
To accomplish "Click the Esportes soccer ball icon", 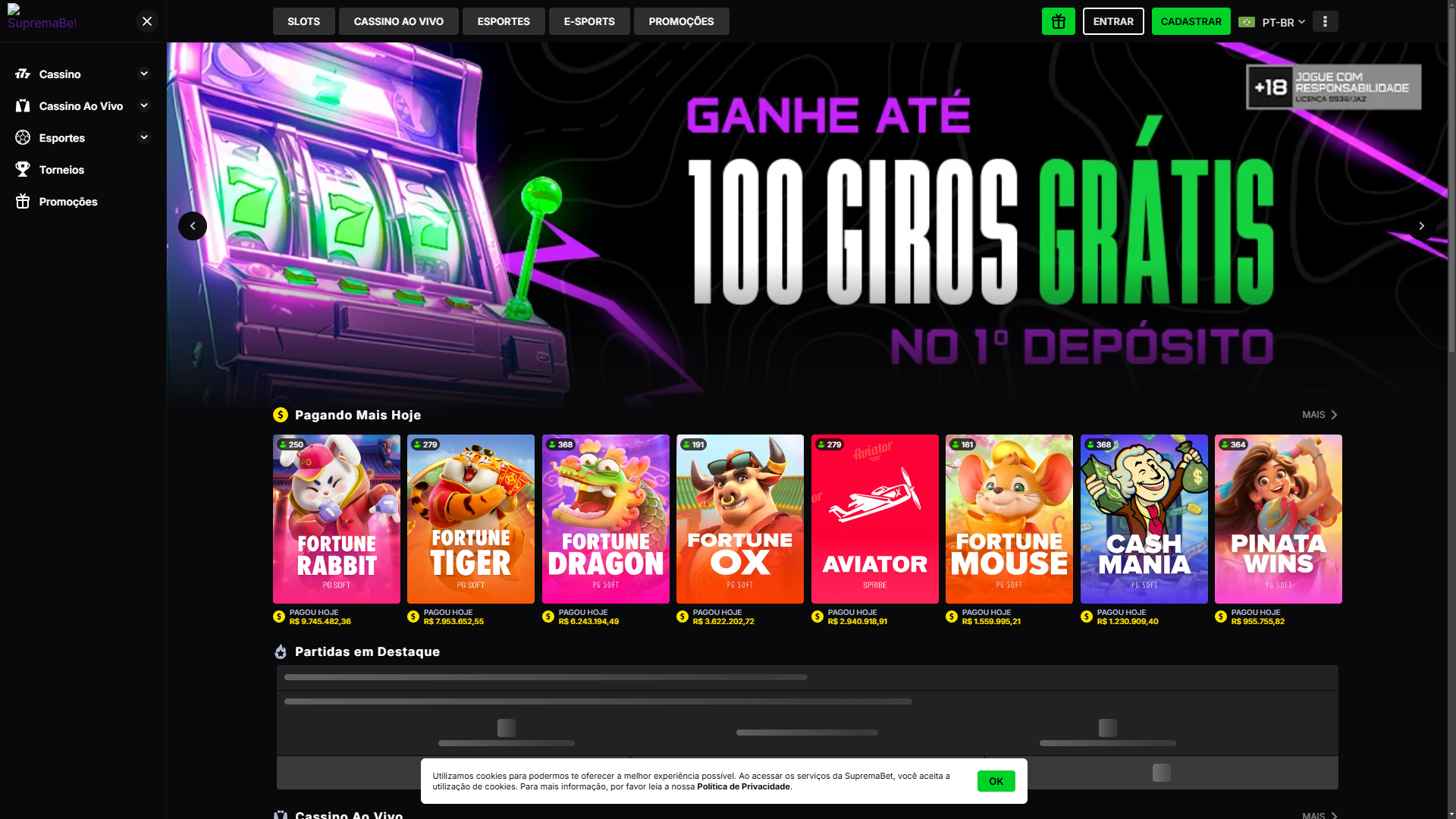I will [x=23, y=137].
